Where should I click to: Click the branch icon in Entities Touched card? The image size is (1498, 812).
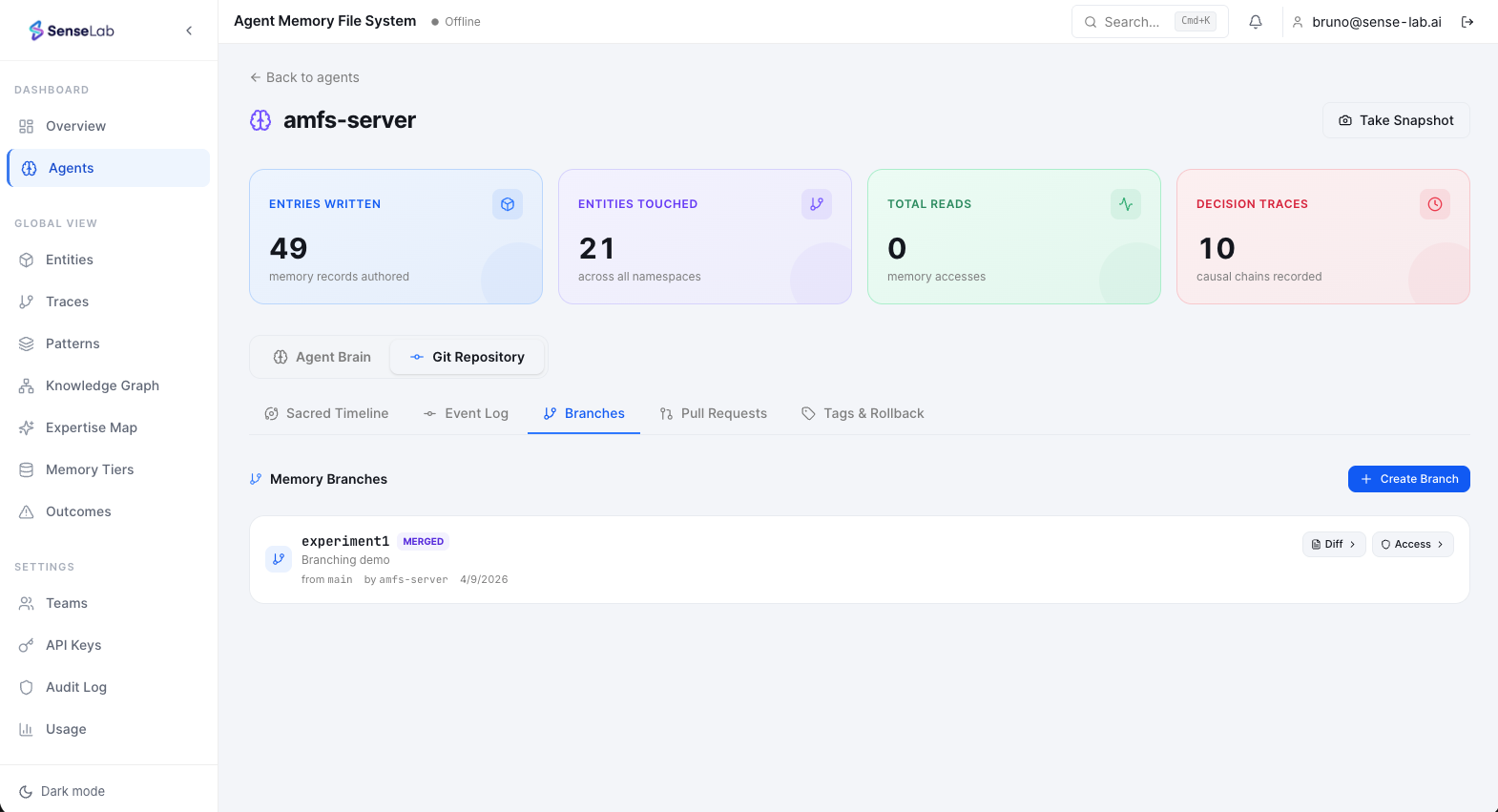(x=817, y=204)
